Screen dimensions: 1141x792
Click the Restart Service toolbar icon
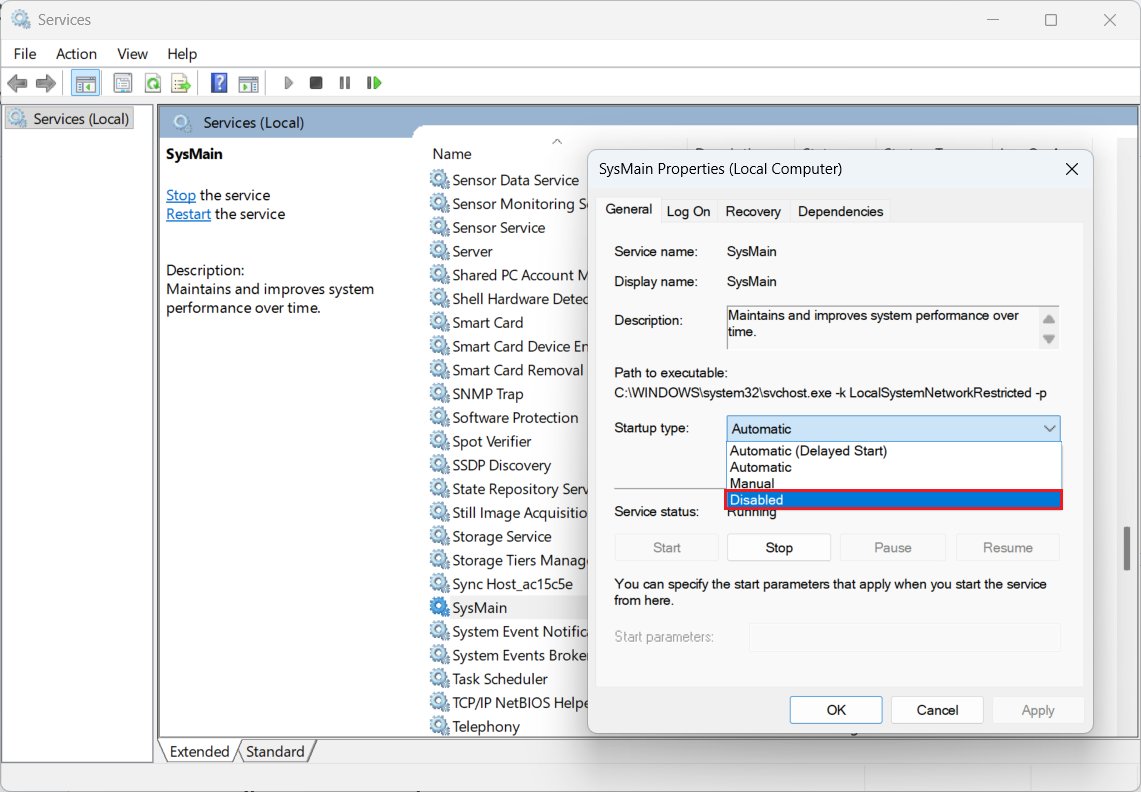pyautogui.click(x=374, y=83)
